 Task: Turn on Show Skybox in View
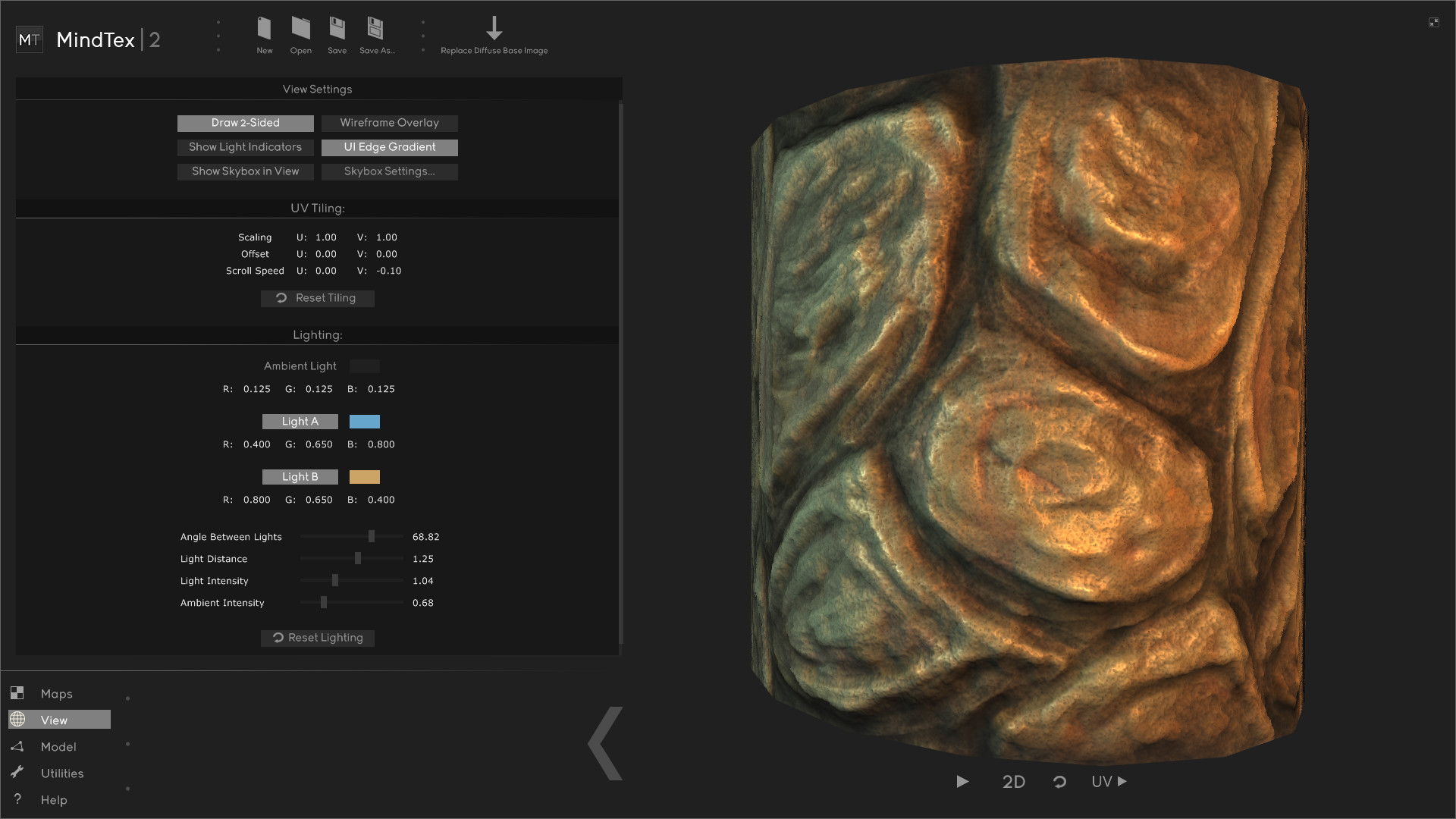click(245, 171)
